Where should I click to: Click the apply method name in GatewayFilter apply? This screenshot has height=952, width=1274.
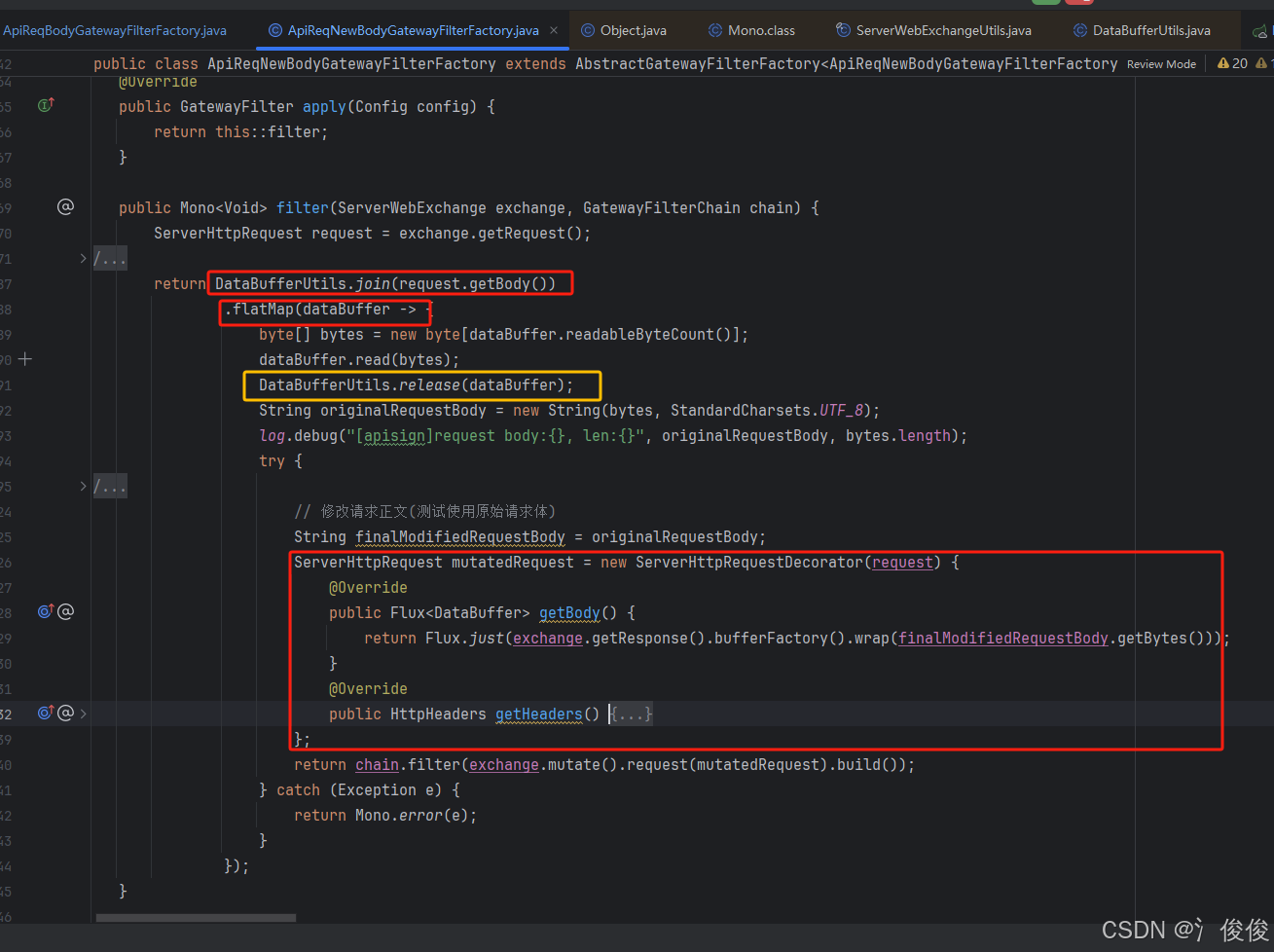(x=324, y=107)
